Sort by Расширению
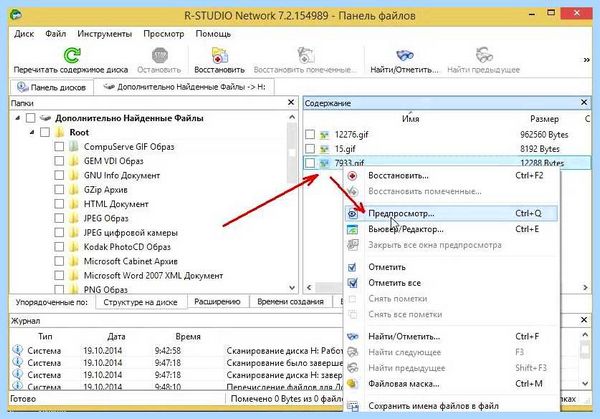The height and width of the screenshot is (419, 600). pyautogui.click(x=217, y=302)
